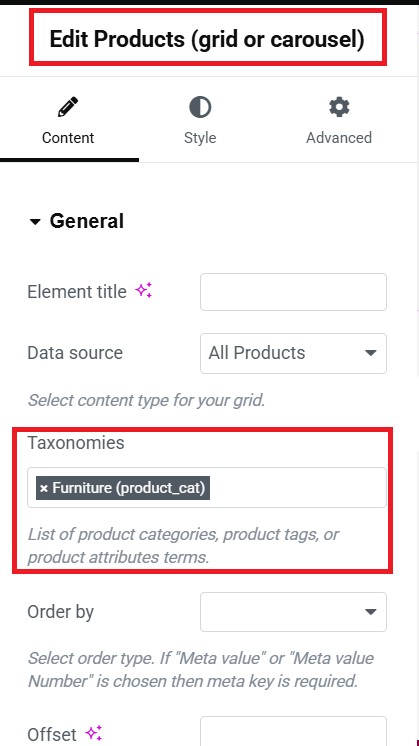Collapse the General section using its triangle

click(35, 222)
